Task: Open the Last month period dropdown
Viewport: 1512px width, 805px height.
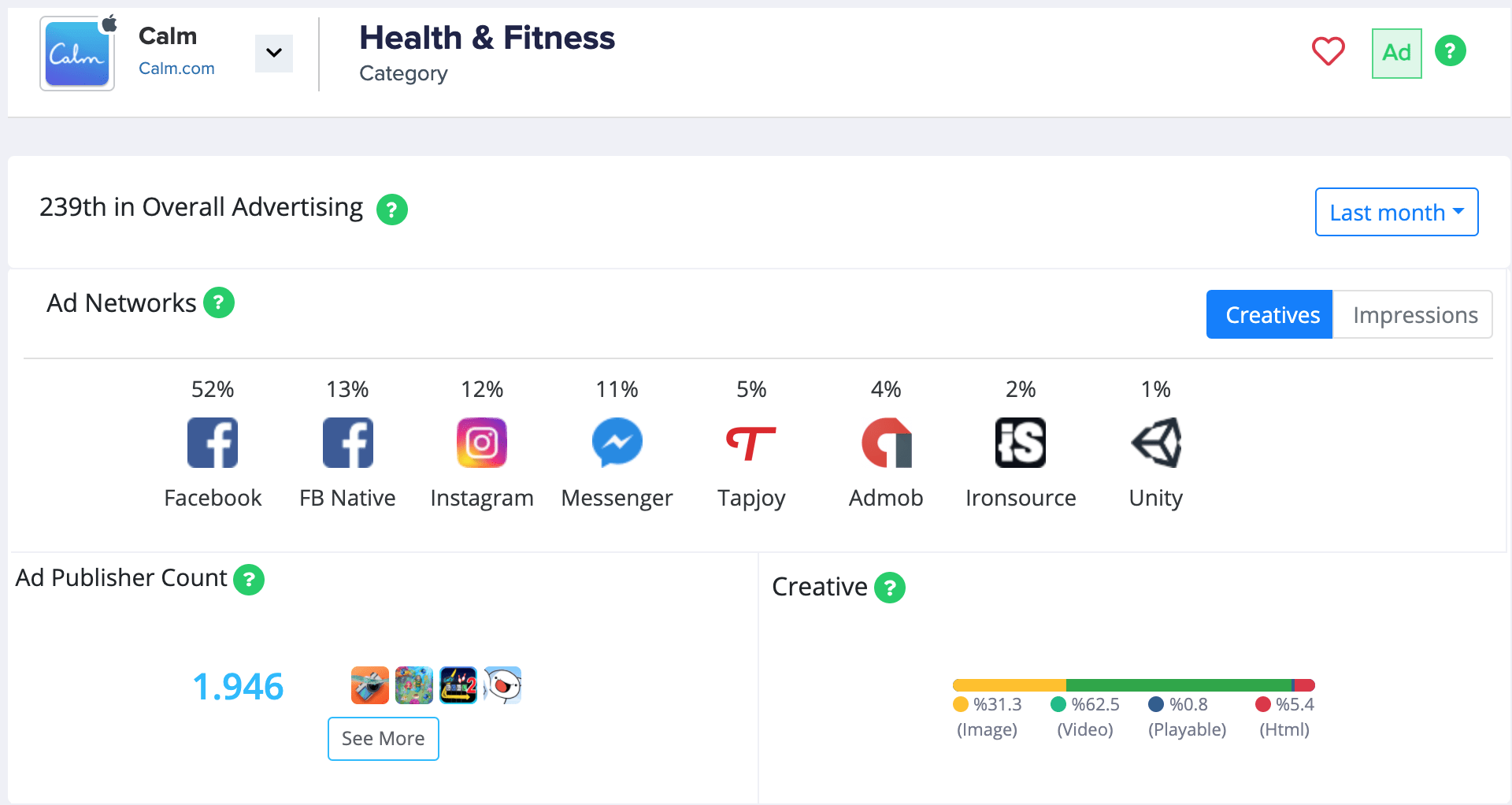Action: tap(1397, 212)
